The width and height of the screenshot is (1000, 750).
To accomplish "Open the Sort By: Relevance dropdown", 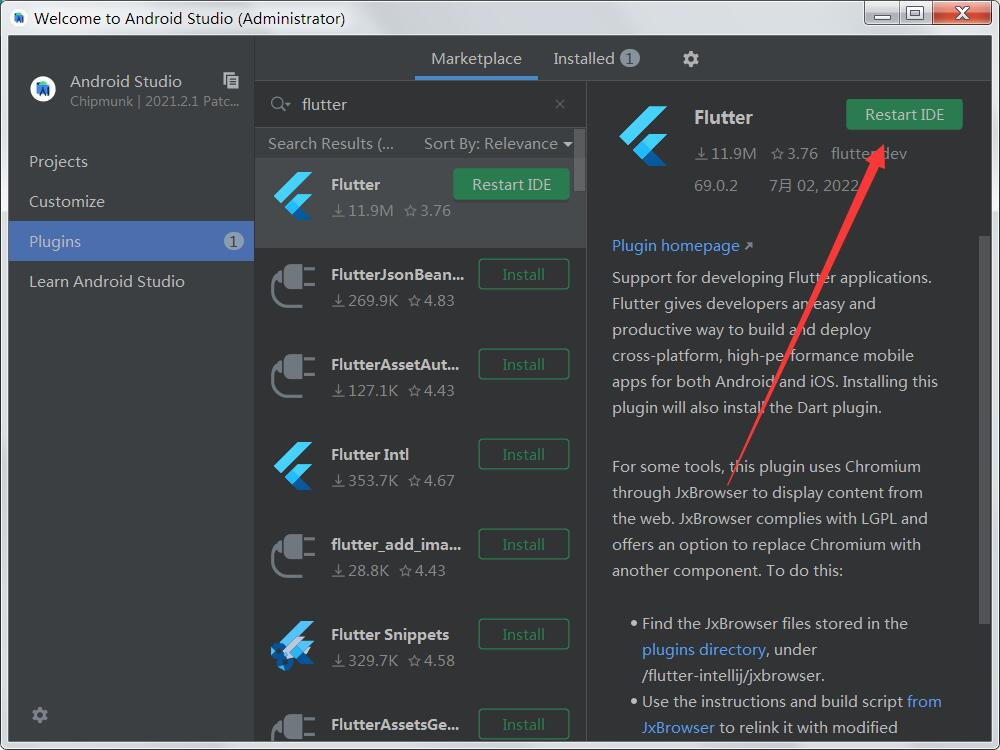I will [x=498, y=143].
